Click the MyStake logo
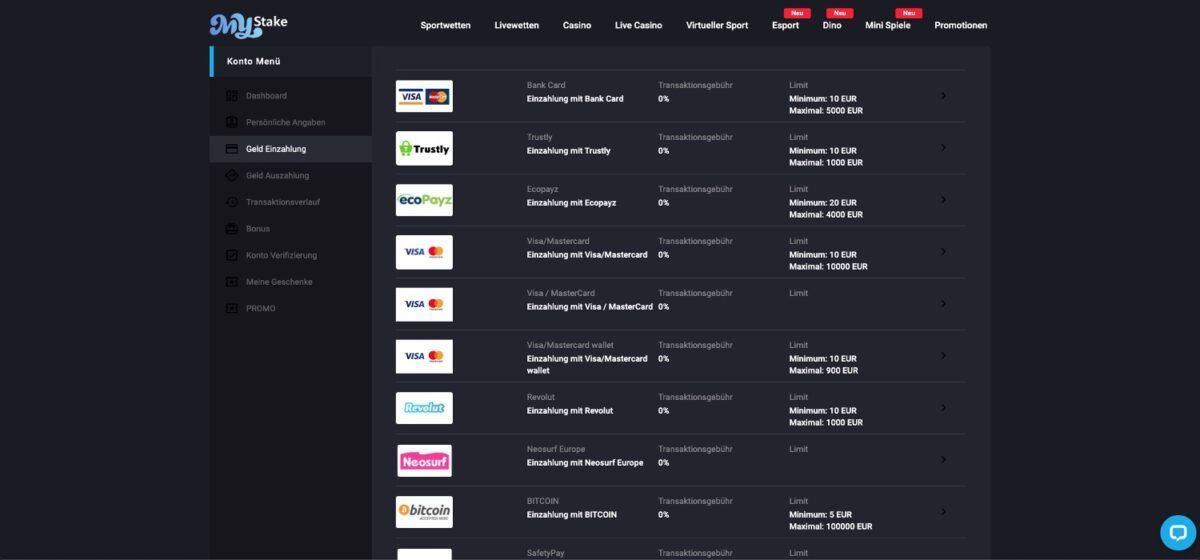 (x=248, y=24)
